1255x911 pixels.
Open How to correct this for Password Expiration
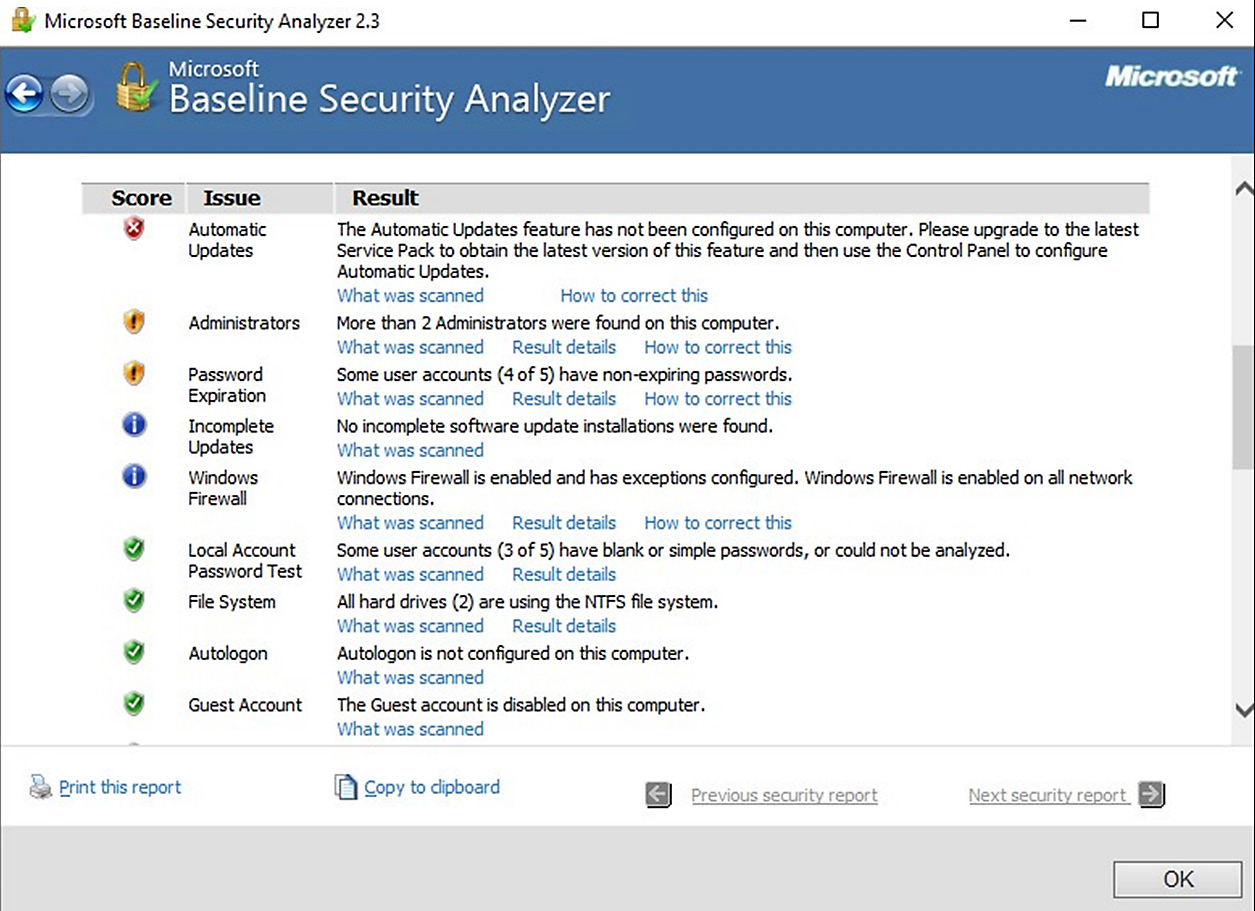(x=718, y=398)
